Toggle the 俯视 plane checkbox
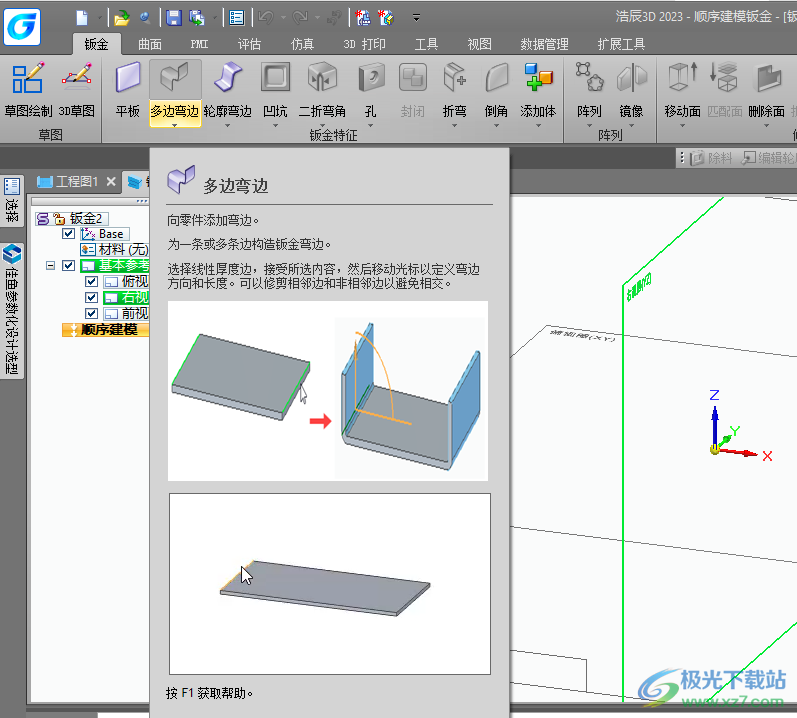The width and height of the screenshot is (797, 718). point(91,282)
